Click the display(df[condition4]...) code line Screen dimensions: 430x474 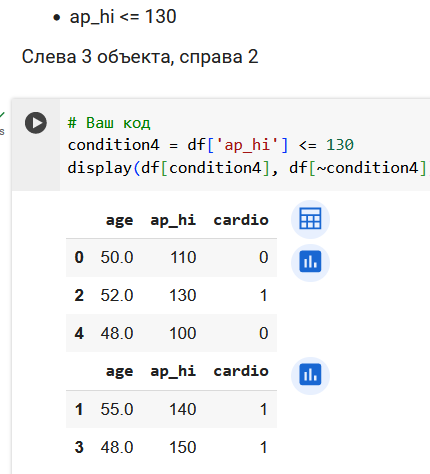[x=247, y=168]
